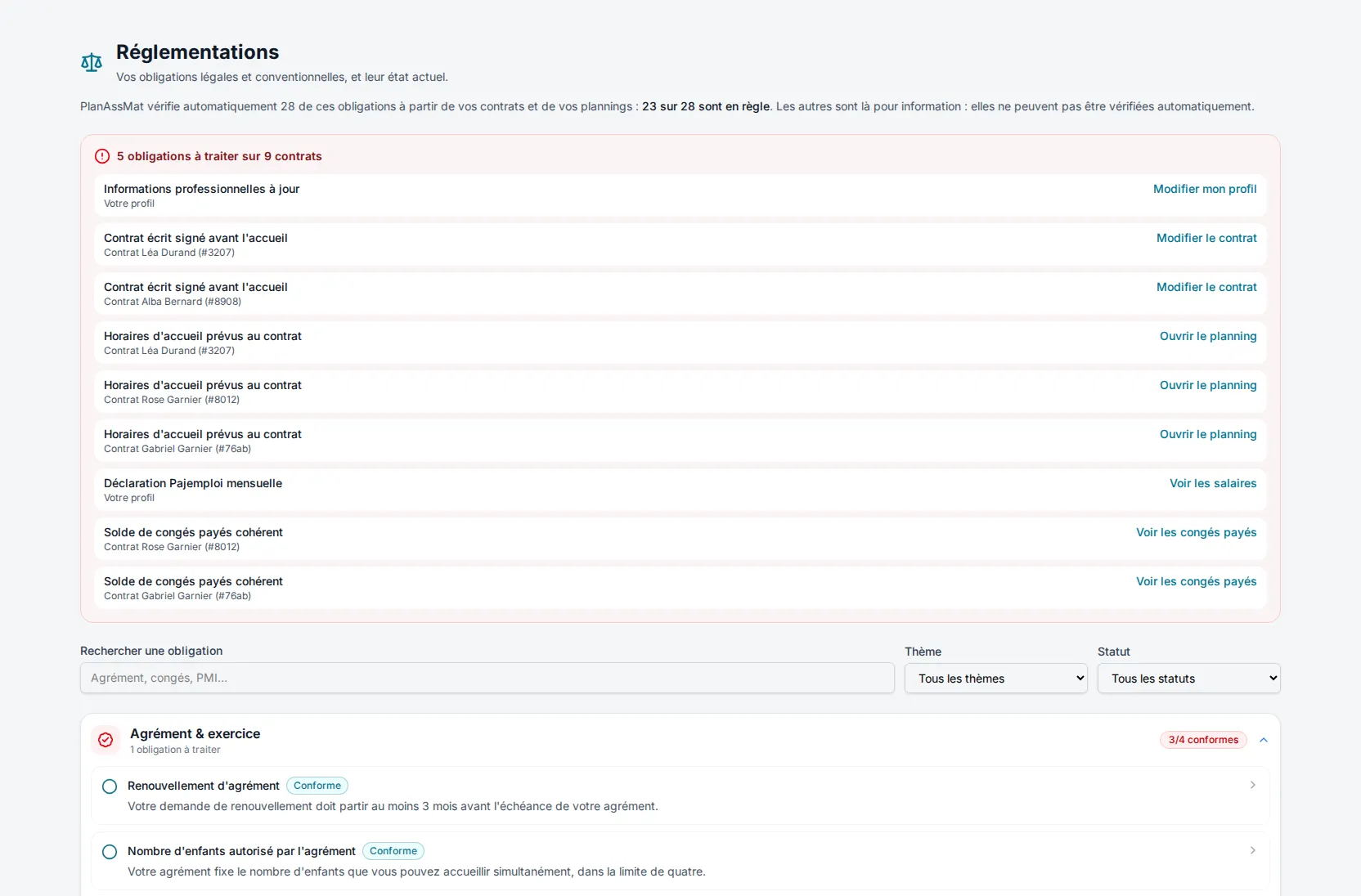Expand the Renouvellement d'agrément row chevron
Screen dimensions: 1361x896
[1253, 785]
